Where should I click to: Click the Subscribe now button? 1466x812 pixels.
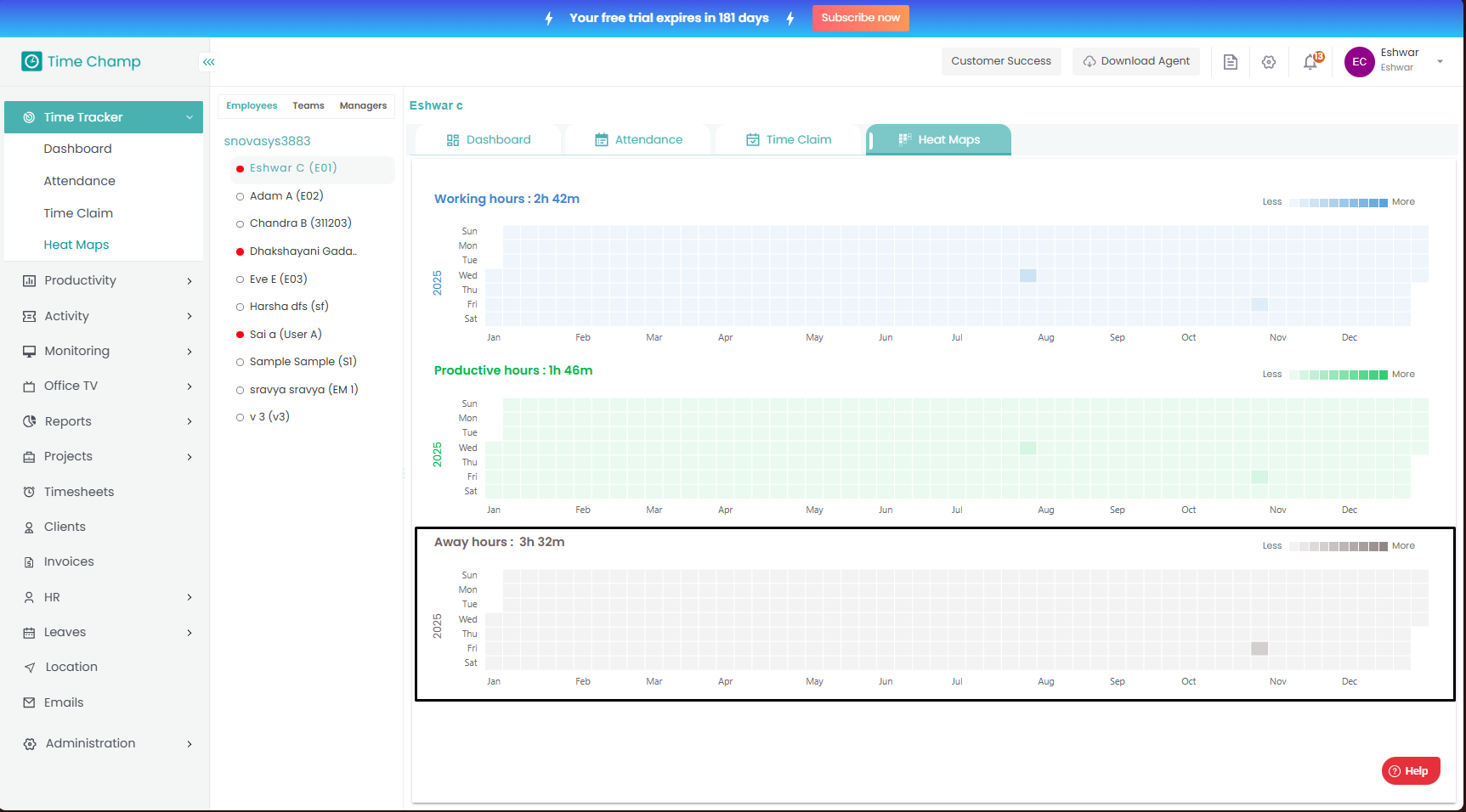click(860, 18)
